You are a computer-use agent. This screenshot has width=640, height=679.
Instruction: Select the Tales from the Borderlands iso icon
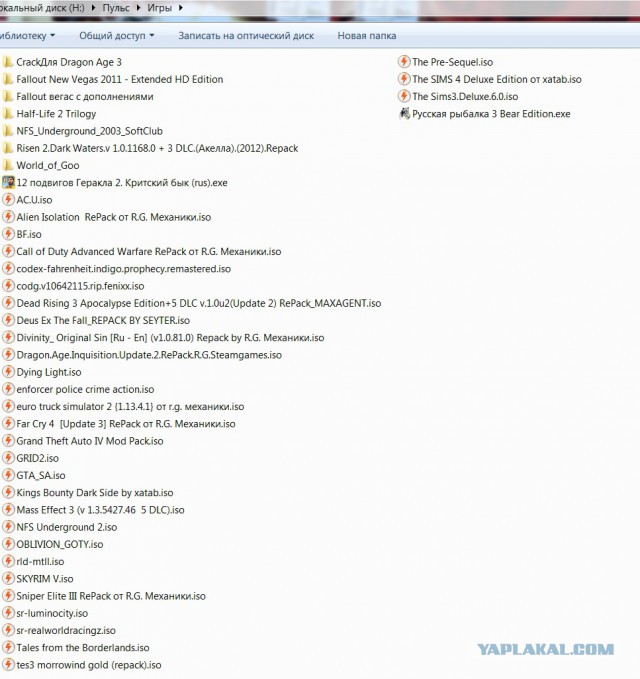pos(8,648)
